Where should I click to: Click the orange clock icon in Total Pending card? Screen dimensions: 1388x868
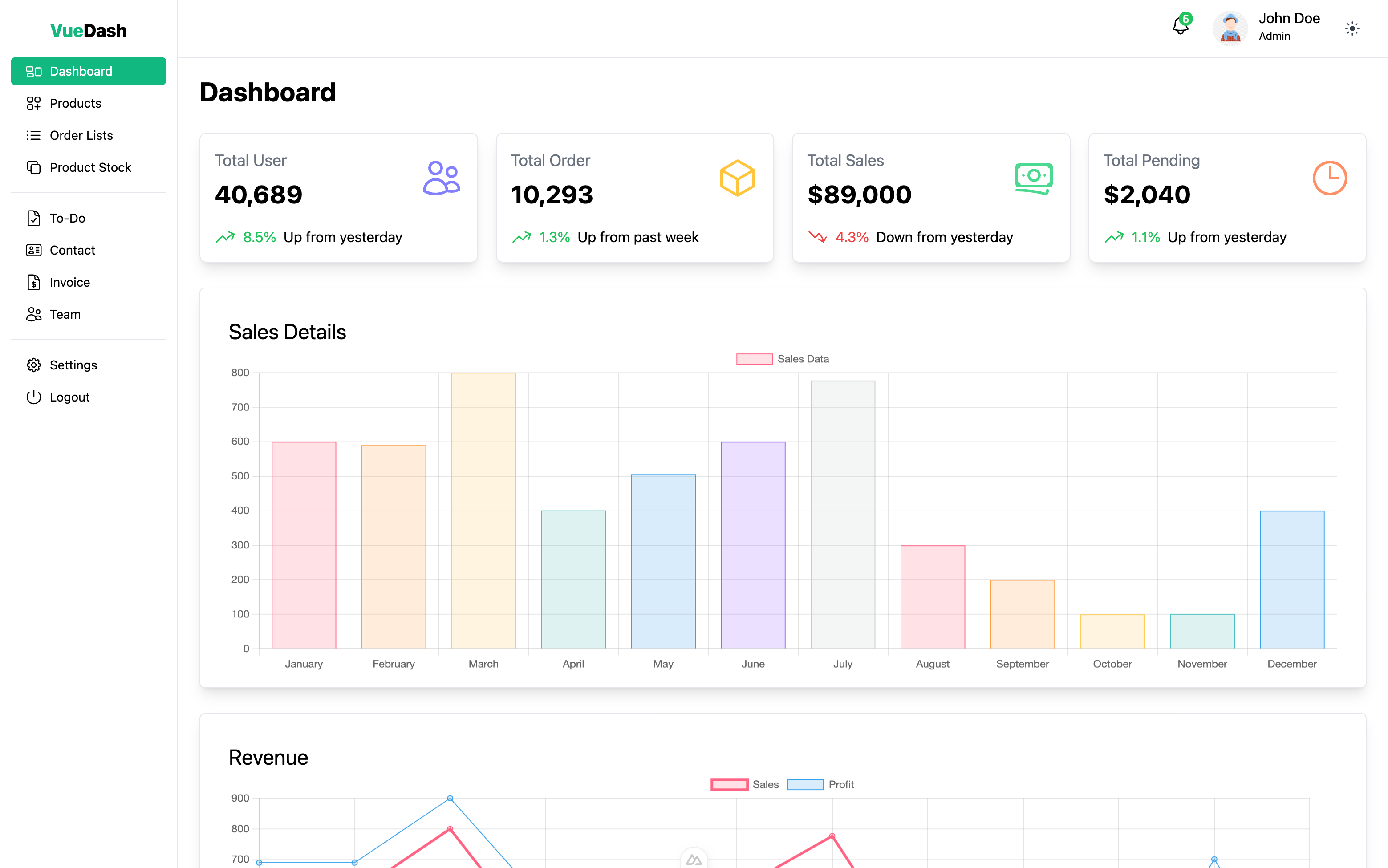(x=1330, y=178)
